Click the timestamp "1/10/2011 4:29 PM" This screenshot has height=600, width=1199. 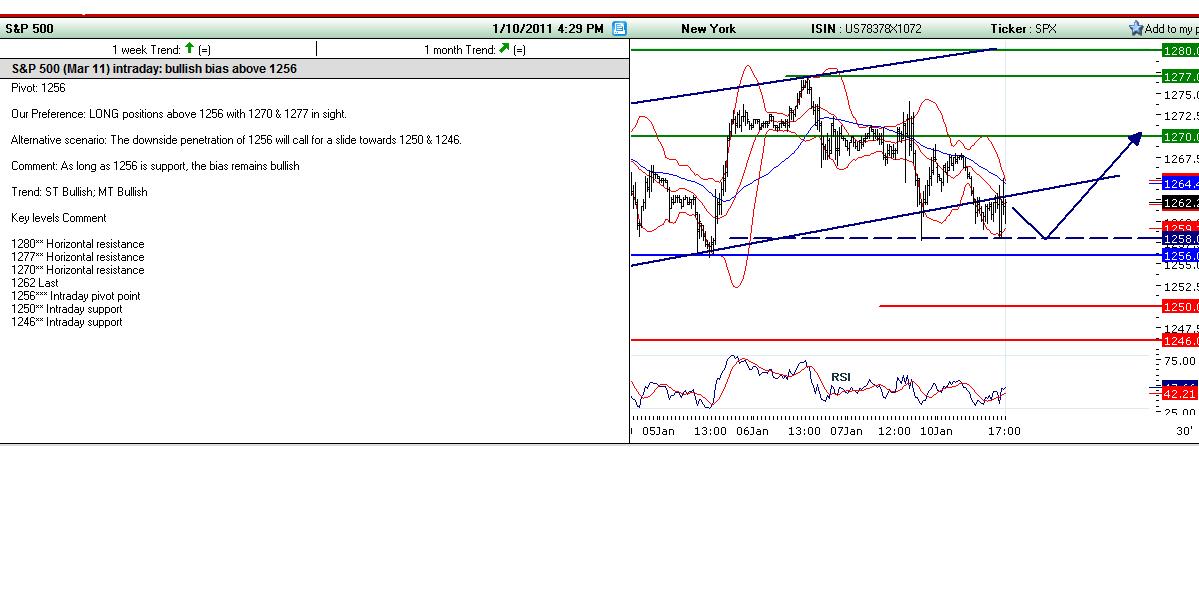coord(548,29)
